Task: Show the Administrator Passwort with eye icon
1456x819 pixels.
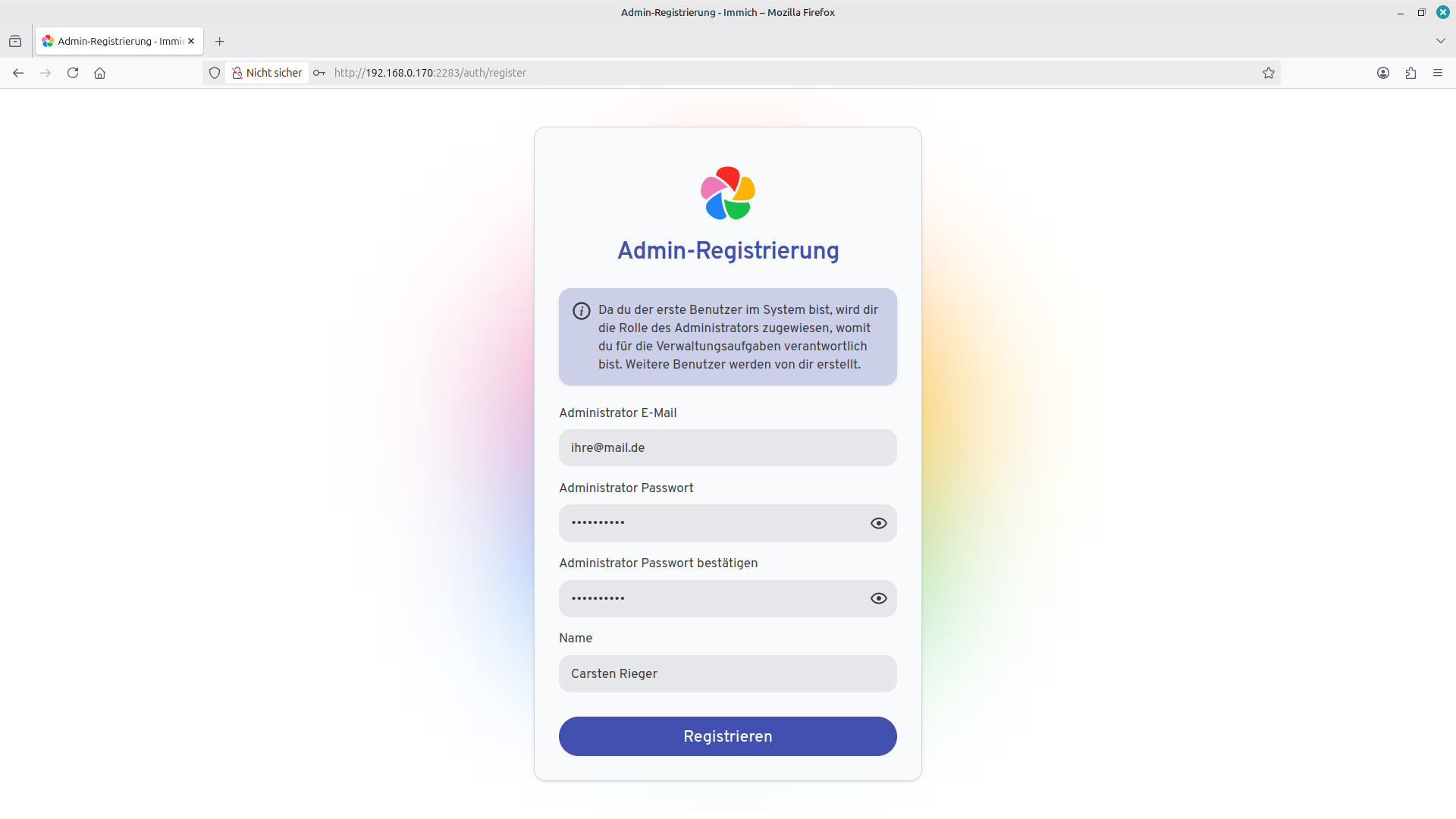Action: click(x=879, y=523)
